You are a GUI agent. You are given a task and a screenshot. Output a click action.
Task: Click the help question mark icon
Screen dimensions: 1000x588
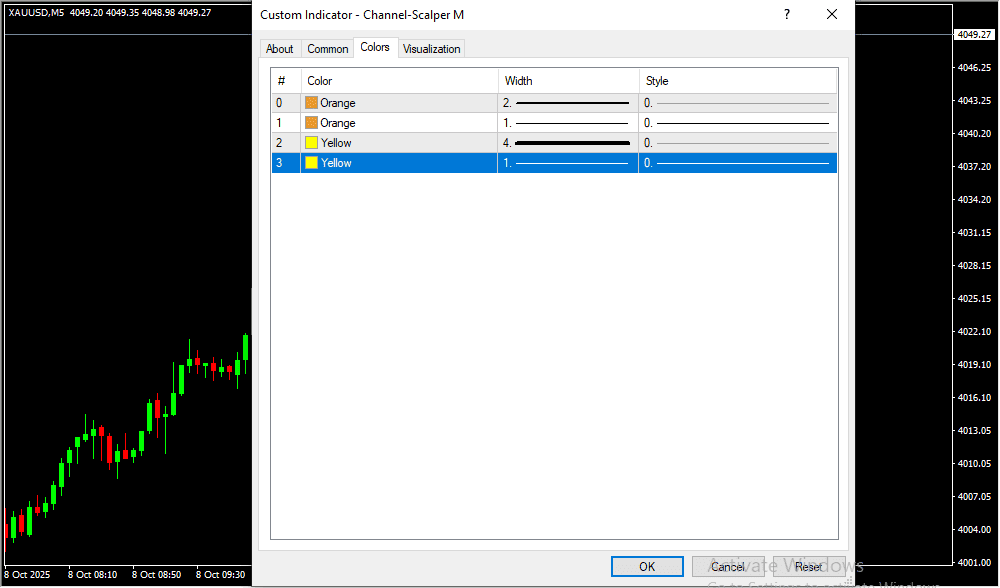coord(787,15)
